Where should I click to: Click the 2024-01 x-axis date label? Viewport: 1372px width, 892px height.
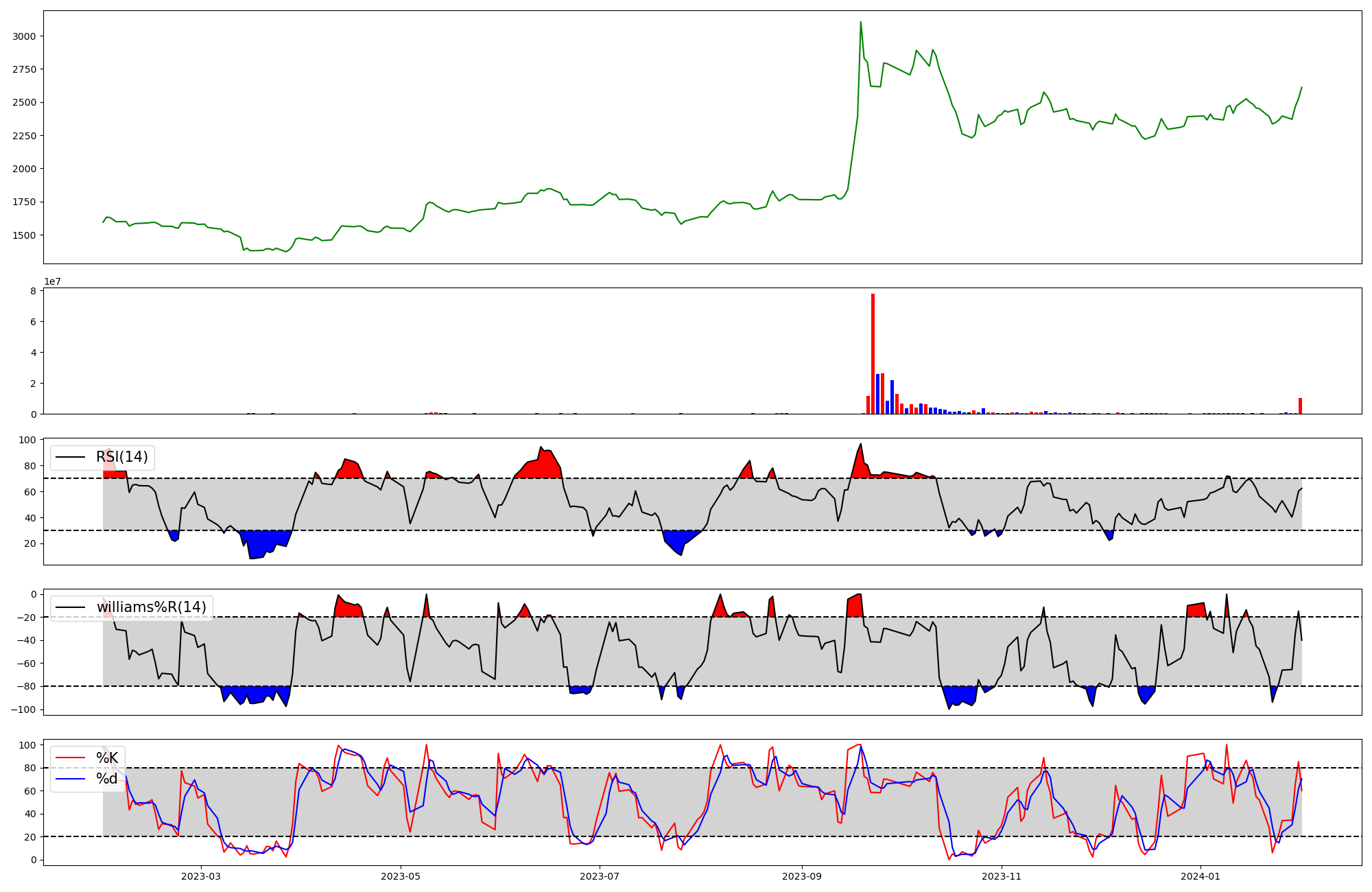pyautogui.click(x=1200, y=876)
